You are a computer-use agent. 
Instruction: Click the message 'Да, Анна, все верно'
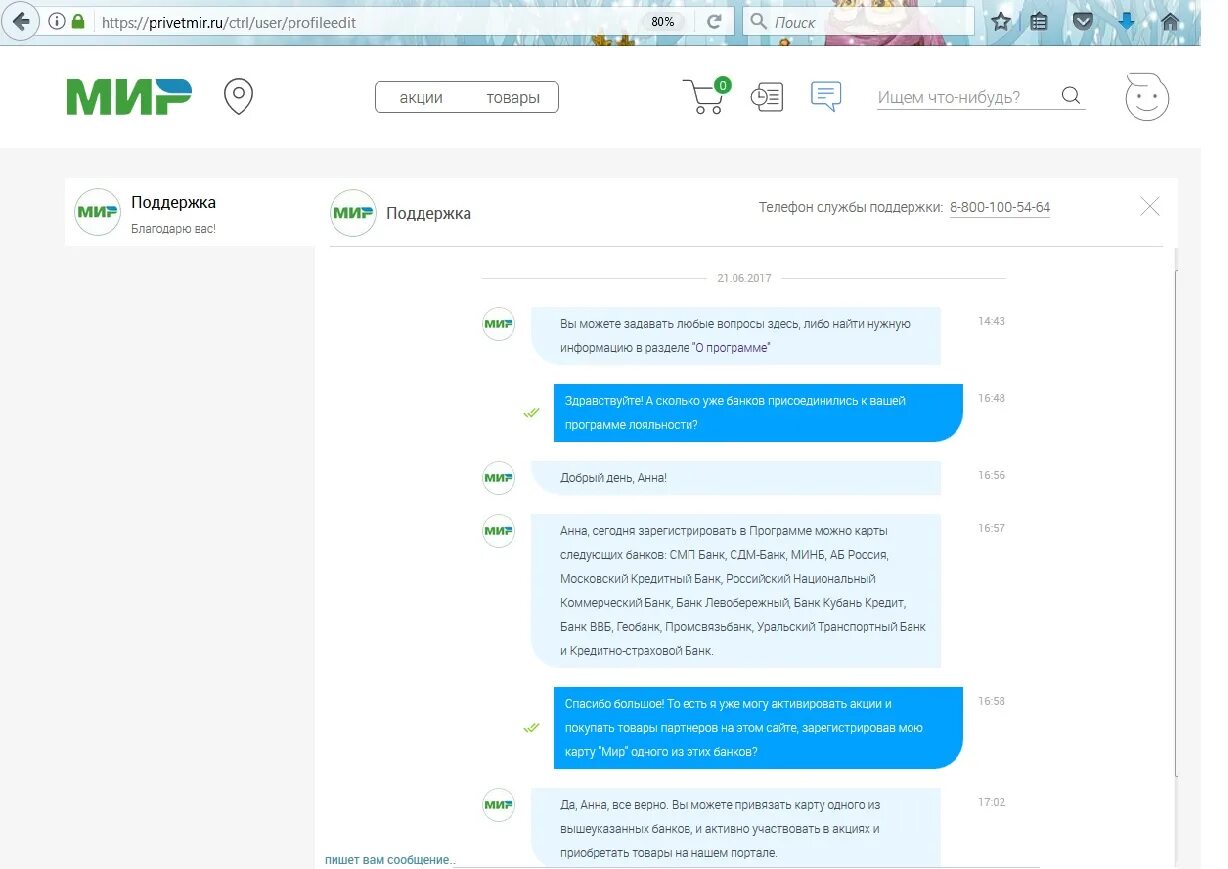point(736,828)
